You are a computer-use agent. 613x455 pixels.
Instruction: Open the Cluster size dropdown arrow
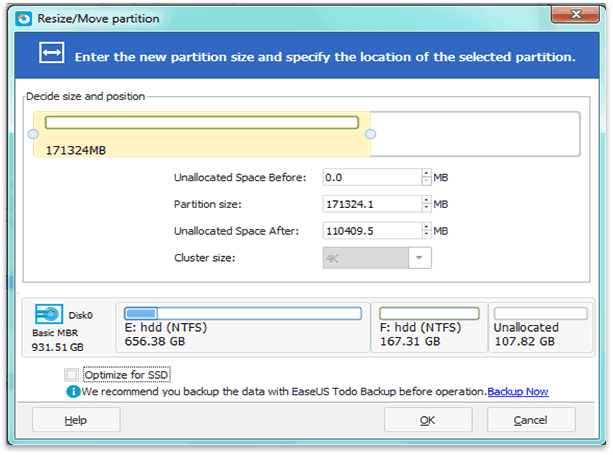click(x=419, y=258)
